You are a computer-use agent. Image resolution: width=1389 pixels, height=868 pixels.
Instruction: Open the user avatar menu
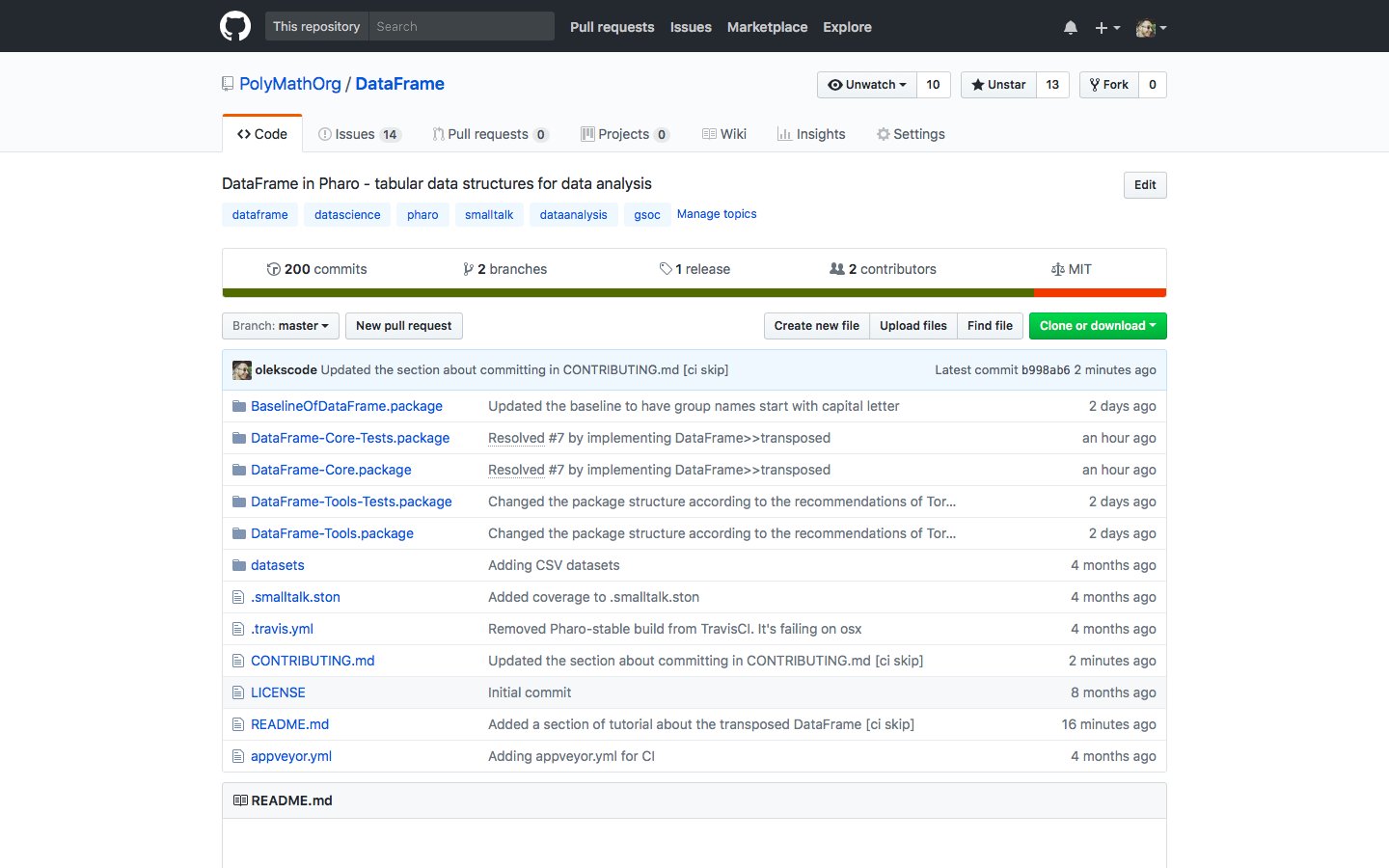(1152, 28)
